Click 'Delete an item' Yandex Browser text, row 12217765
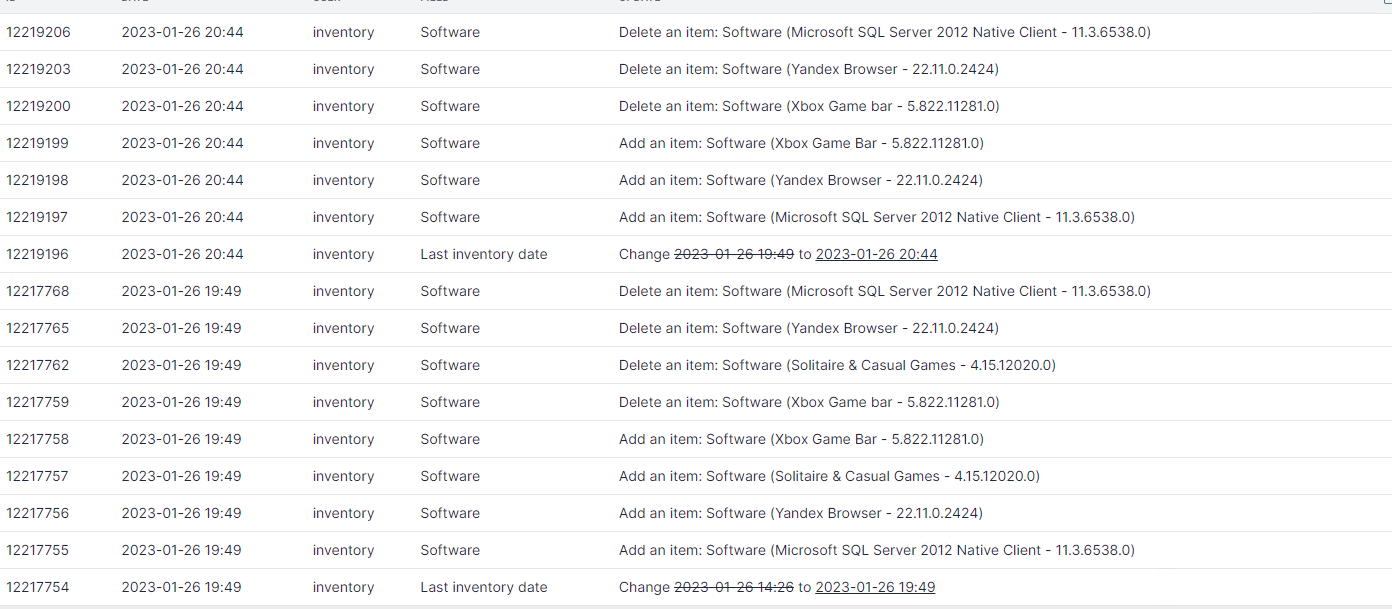Viewport: 1392px width, 609px height. click(809, 328)
